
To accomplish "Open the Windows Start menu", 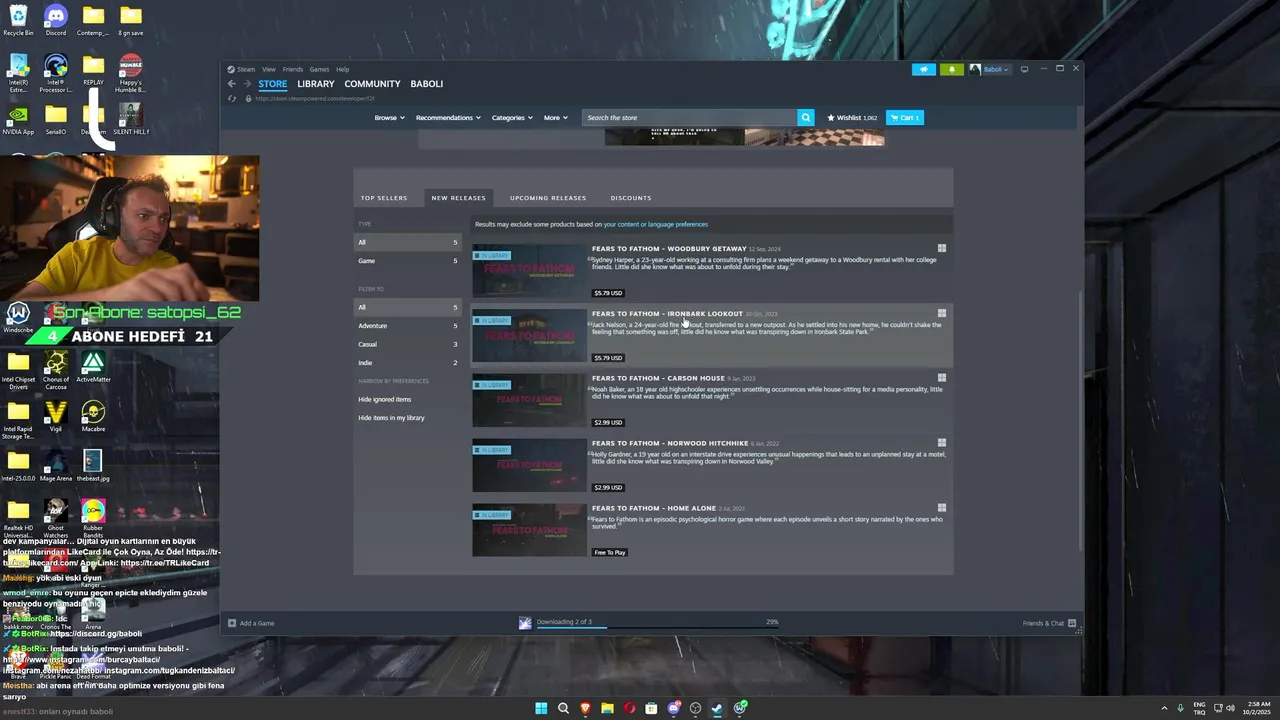I will click(541, 708).
